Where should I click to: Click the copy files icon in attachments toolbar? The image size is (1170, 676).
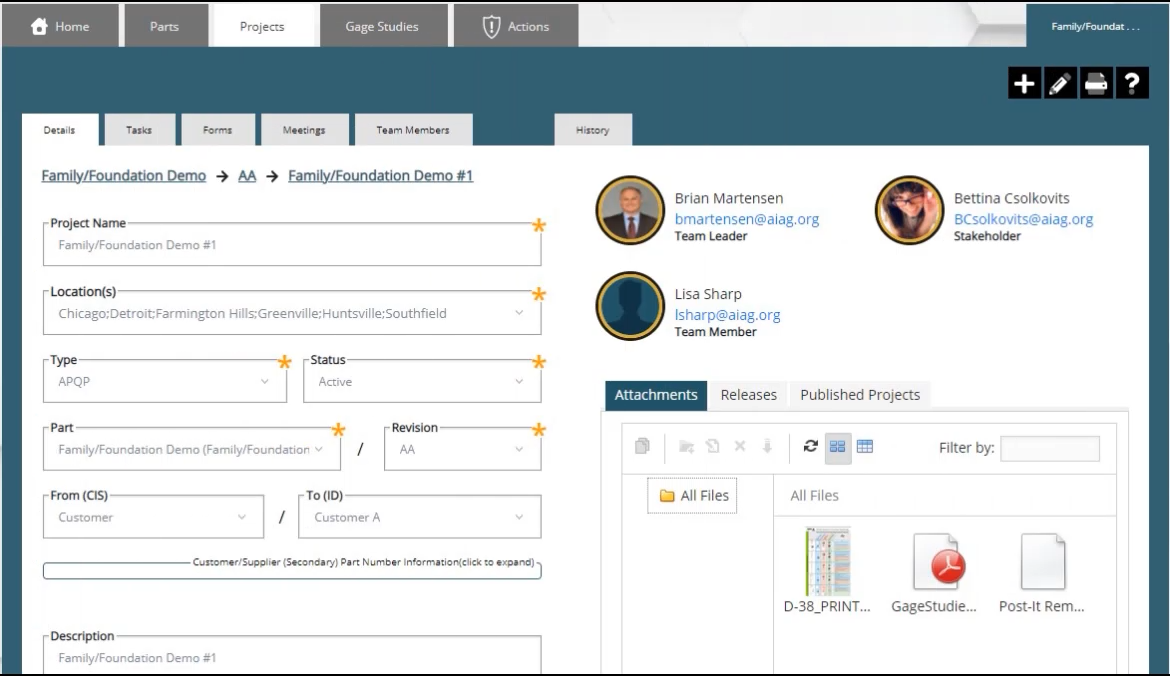click(643, 447)
